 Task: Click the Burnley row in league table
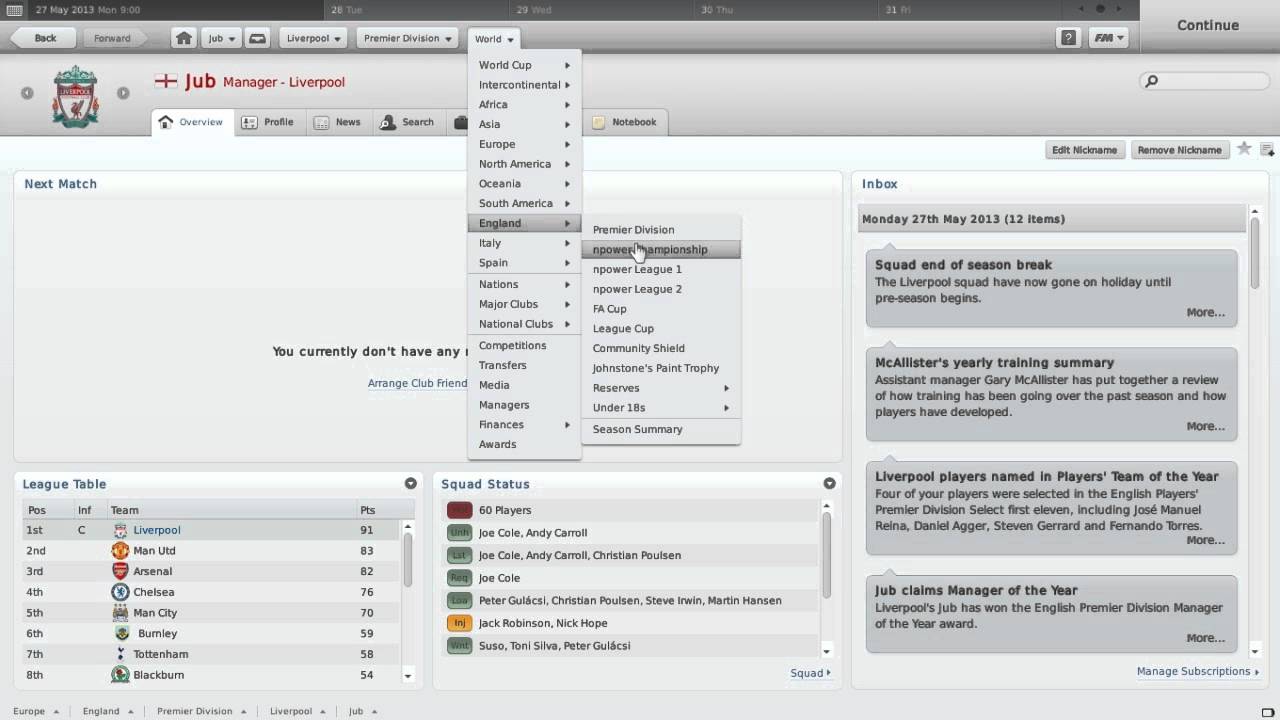point(211,633)
